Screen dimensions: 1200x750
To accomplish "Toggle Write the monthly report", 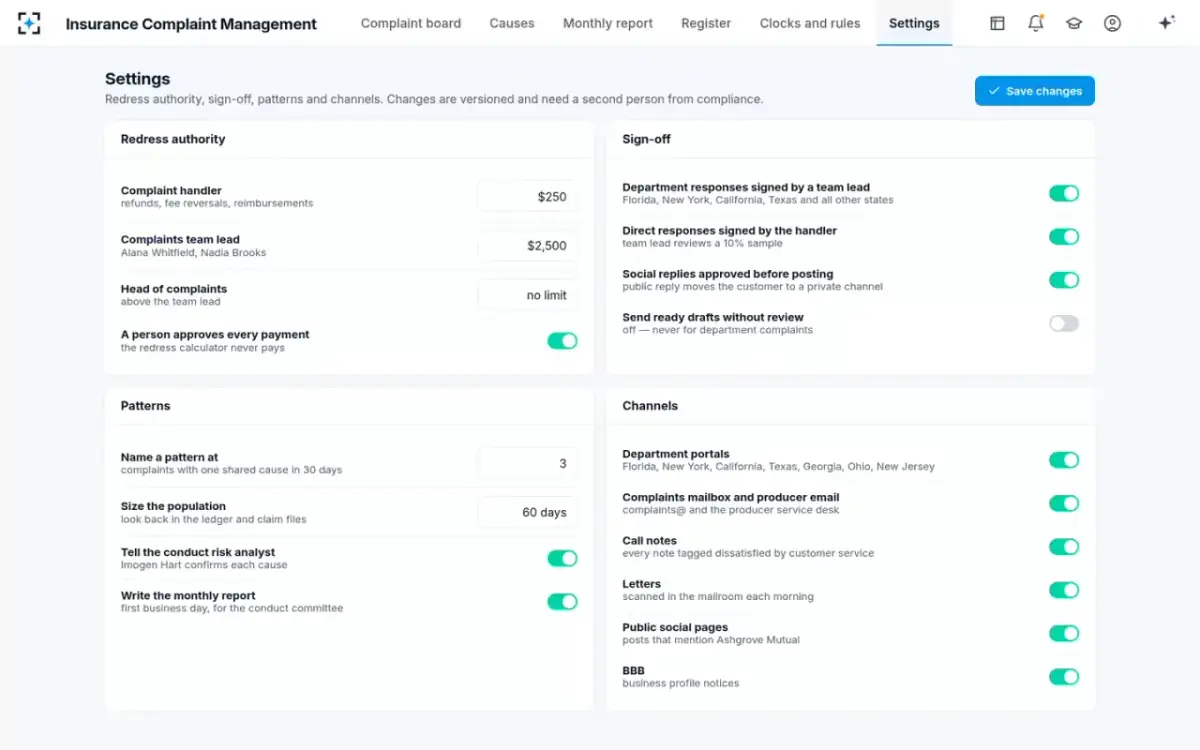I will coord(562,602).
